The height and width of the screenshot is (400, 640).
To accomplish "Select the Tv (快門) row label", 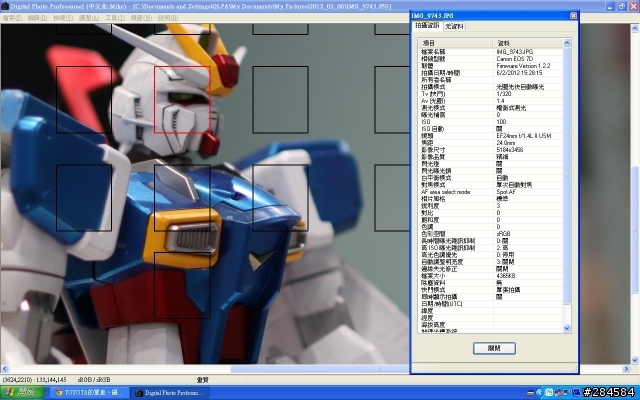I will coord(433,94).
